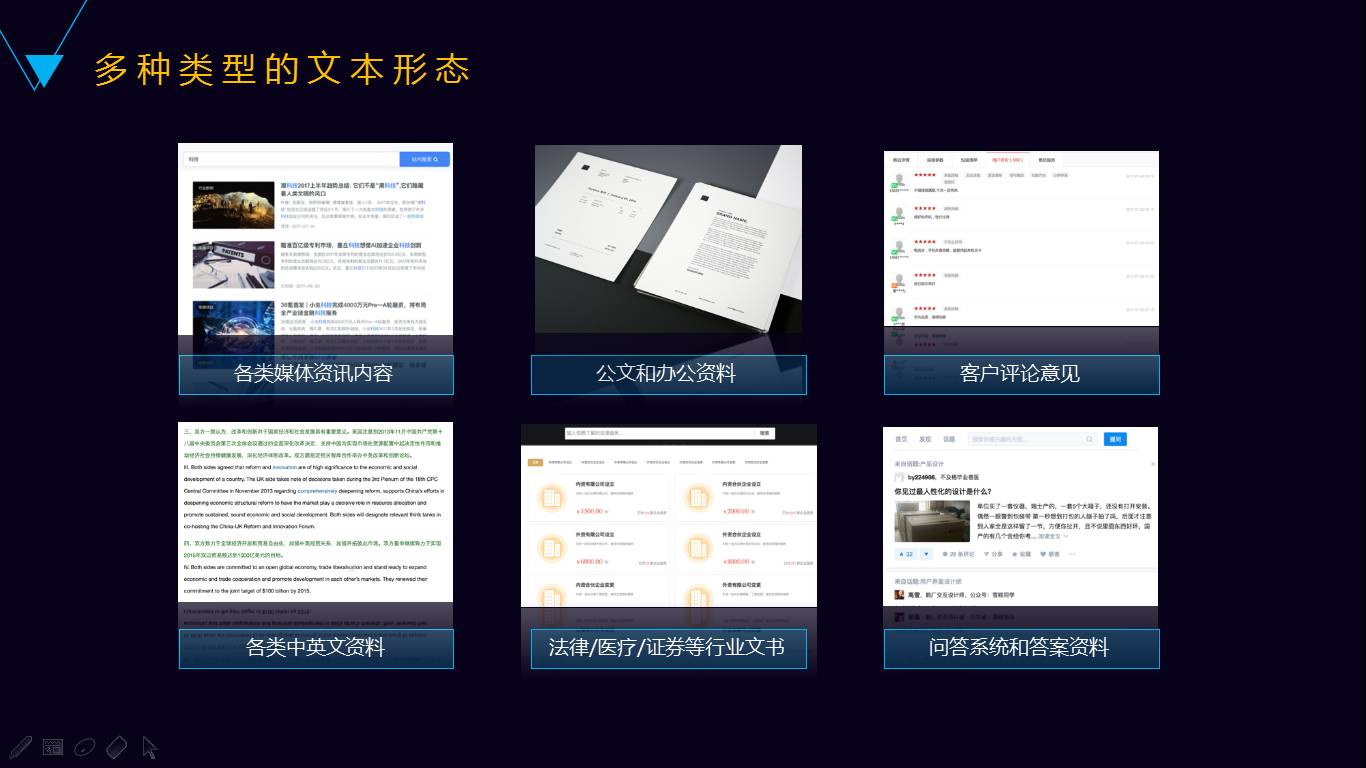
Task: Click the blue triangle logo beside the title
Action: click(x=43, y=71)
